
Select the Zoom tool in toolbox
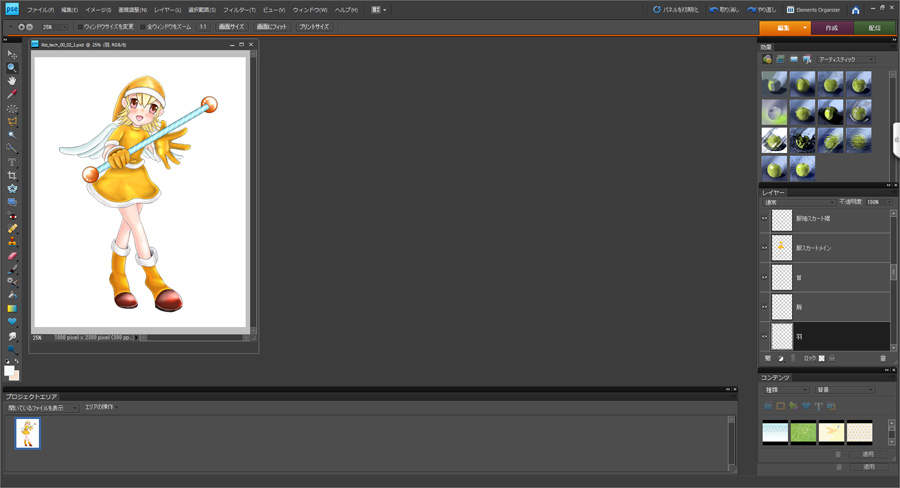[12, 68]
